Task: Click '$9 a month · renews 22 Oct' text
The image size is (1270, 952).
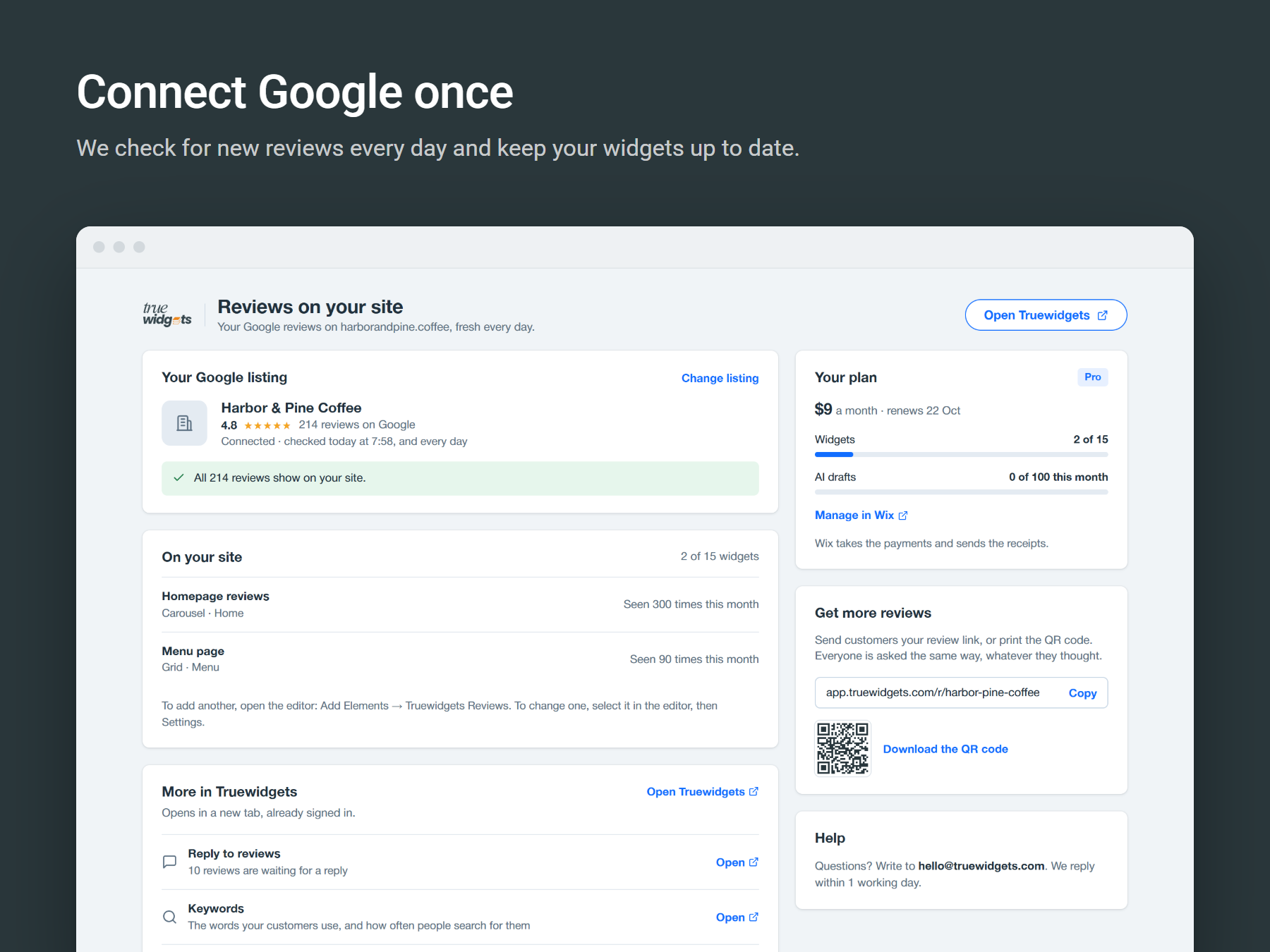Action: tap(887, 410)
